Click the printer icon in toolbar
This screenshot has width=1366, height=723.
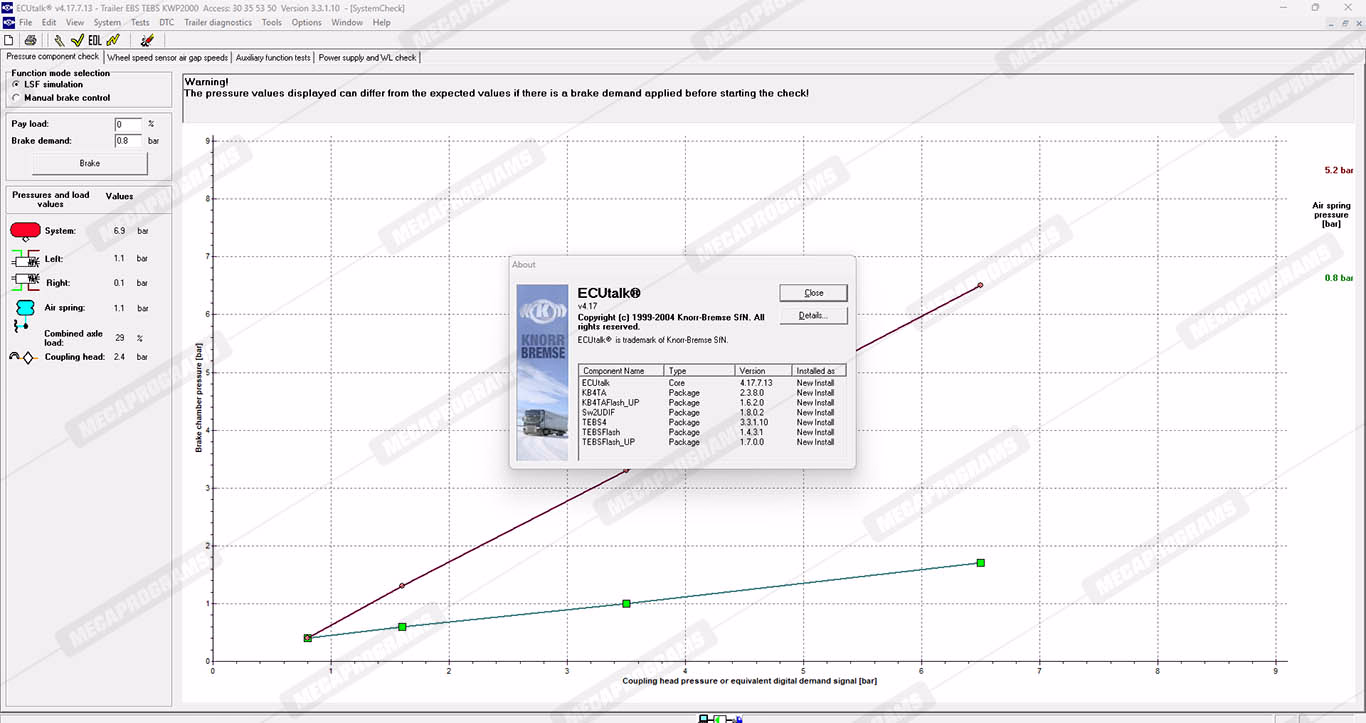31,40
